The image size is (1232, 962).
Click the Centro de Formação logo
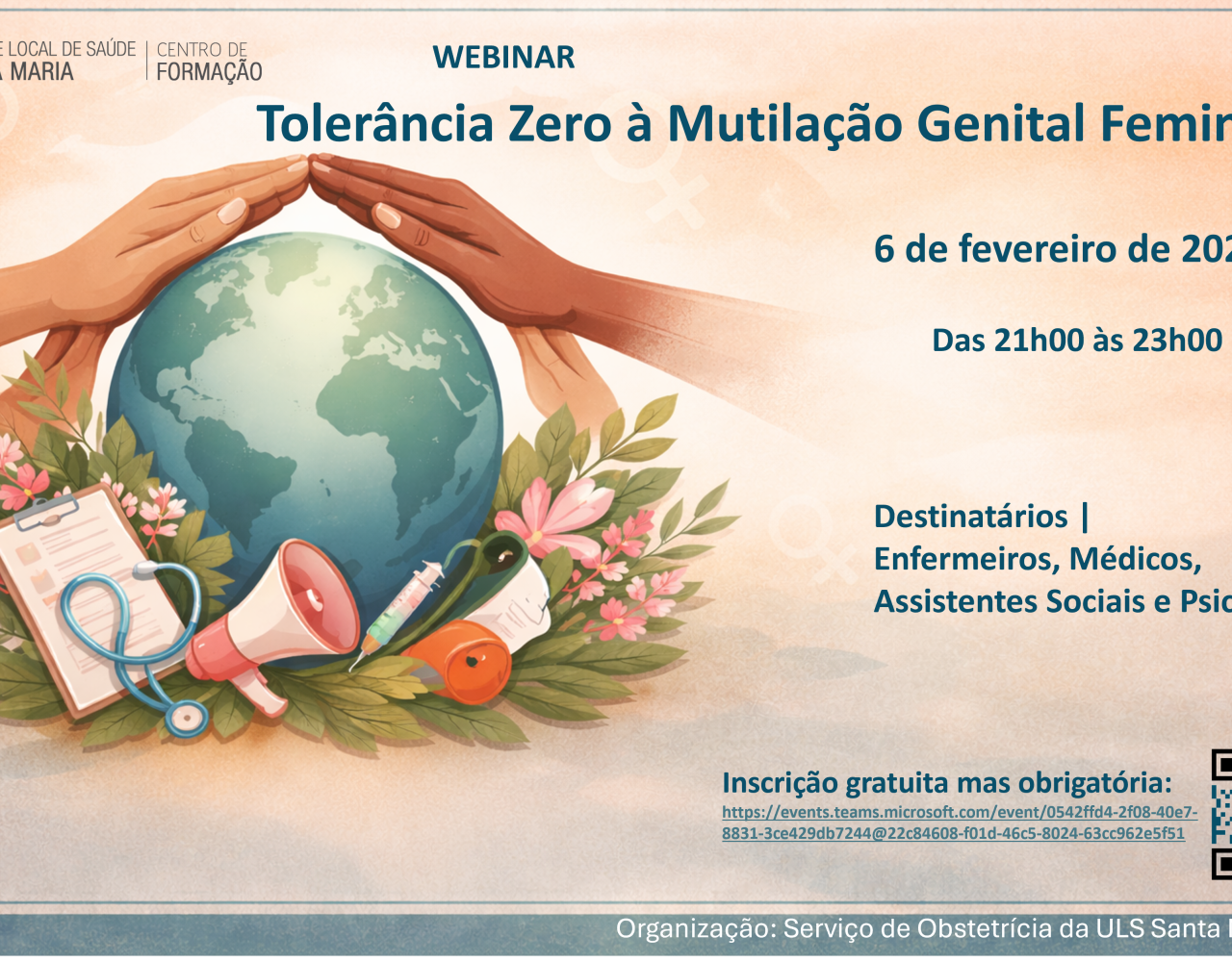click(208, 61)
